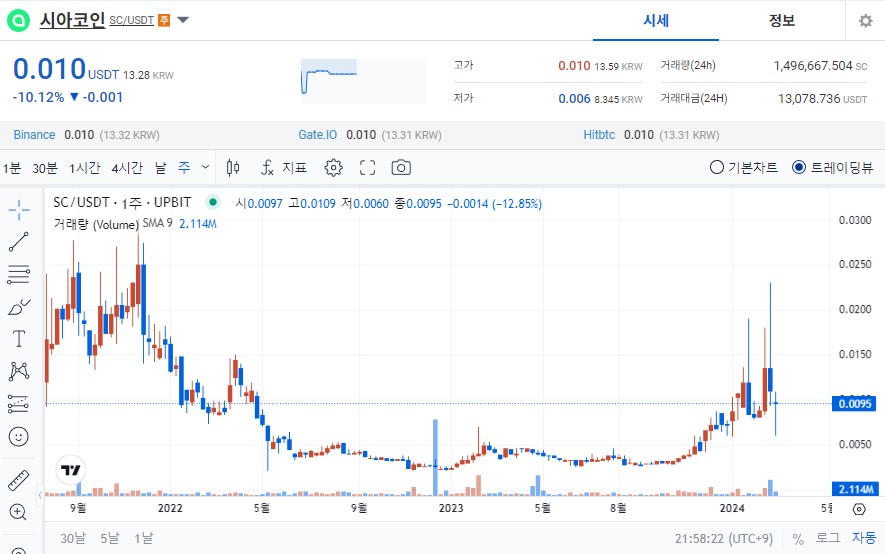Click the 2023 time axis label
Screen dimensions: 885x554
point(450,508)
